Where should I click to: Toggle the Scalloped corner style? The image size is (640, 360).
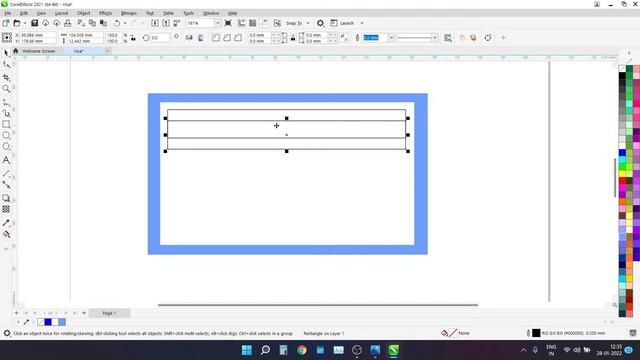(x=227, y=38)
